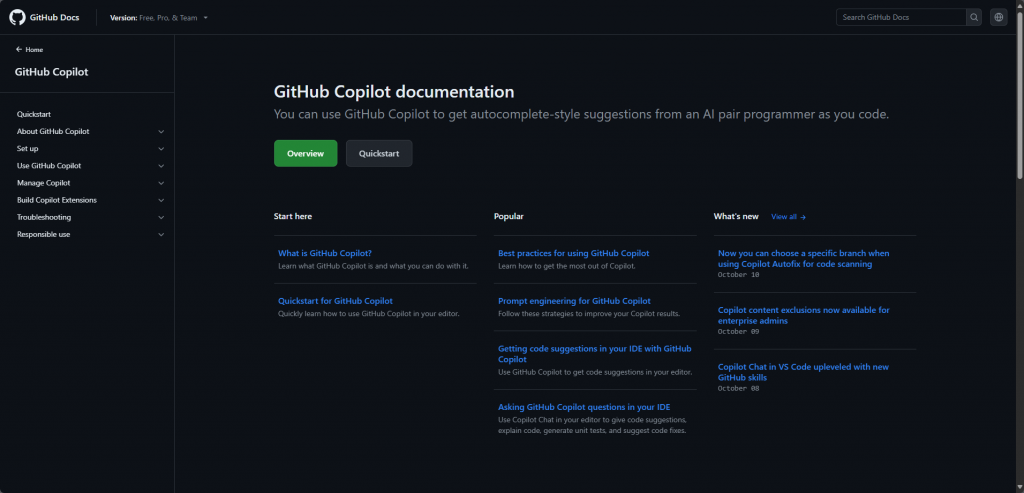
Task: Open Quickstart in the sidebar
Action: coord(34,114)
